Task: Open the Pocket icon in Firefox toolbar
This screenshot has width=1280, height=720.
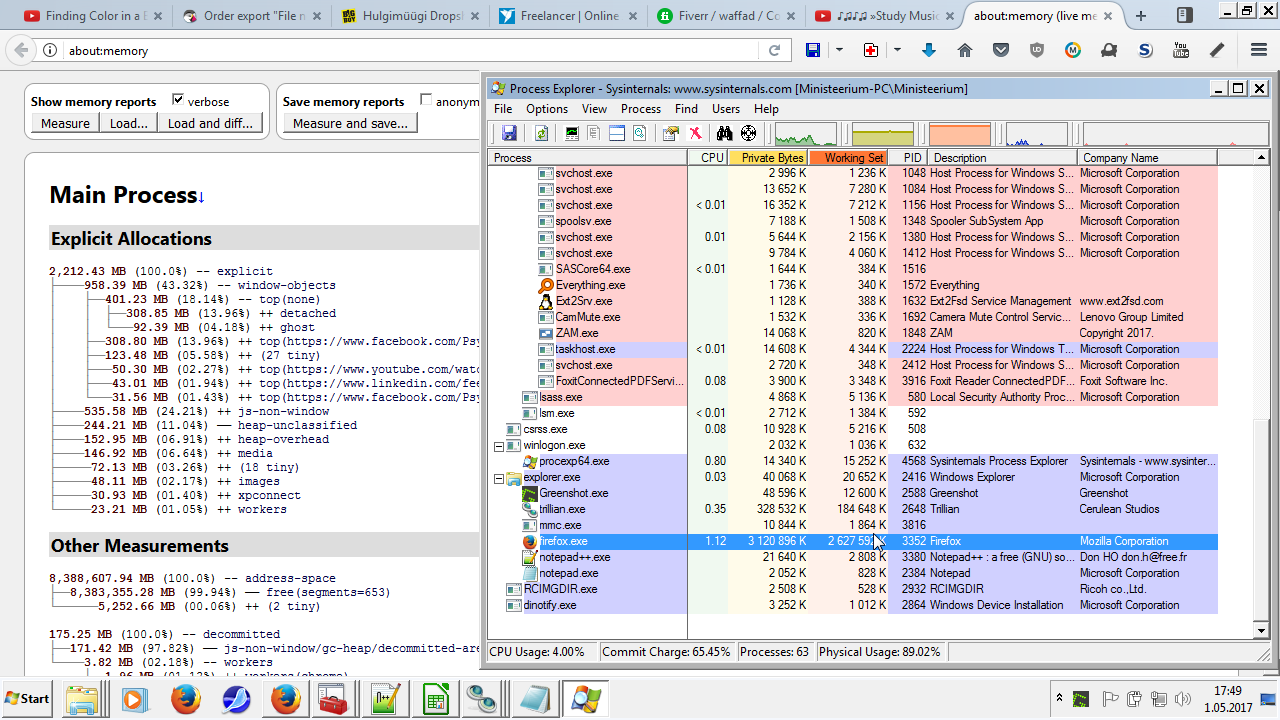Action: pyautogui.click(x=1000, y=50)
